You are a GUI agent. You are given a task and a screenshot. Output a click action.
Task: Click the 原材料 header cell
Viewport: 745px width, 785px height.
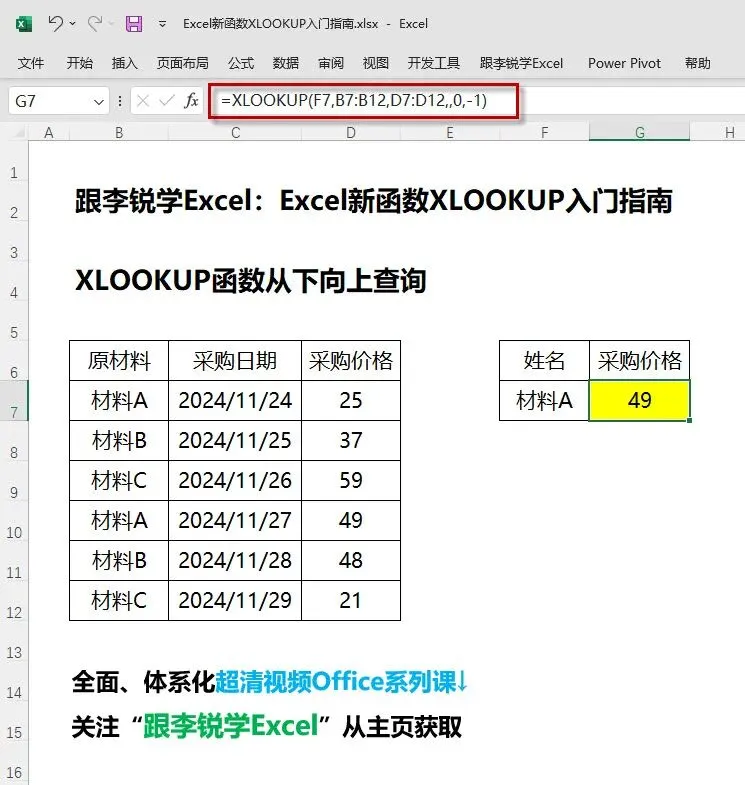119,360
